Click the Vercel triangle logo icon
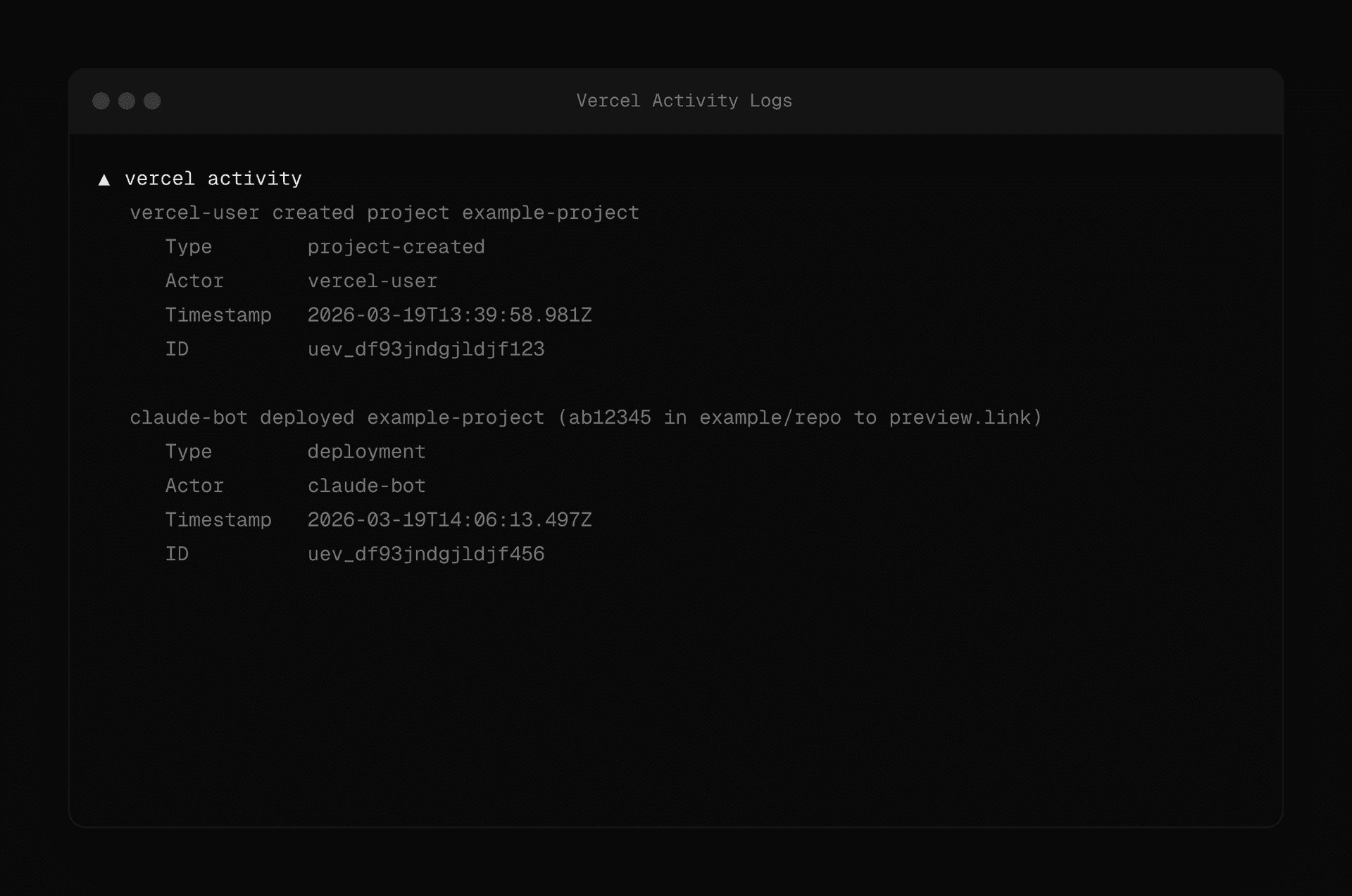The image size is (1352, 896). [x=104, y=180]
